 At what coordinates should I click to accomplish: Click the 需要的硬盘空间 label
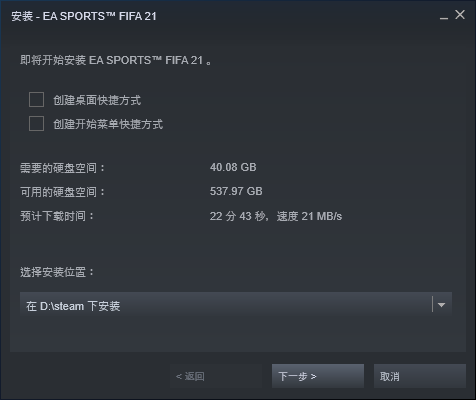click(x=62, y=168)
